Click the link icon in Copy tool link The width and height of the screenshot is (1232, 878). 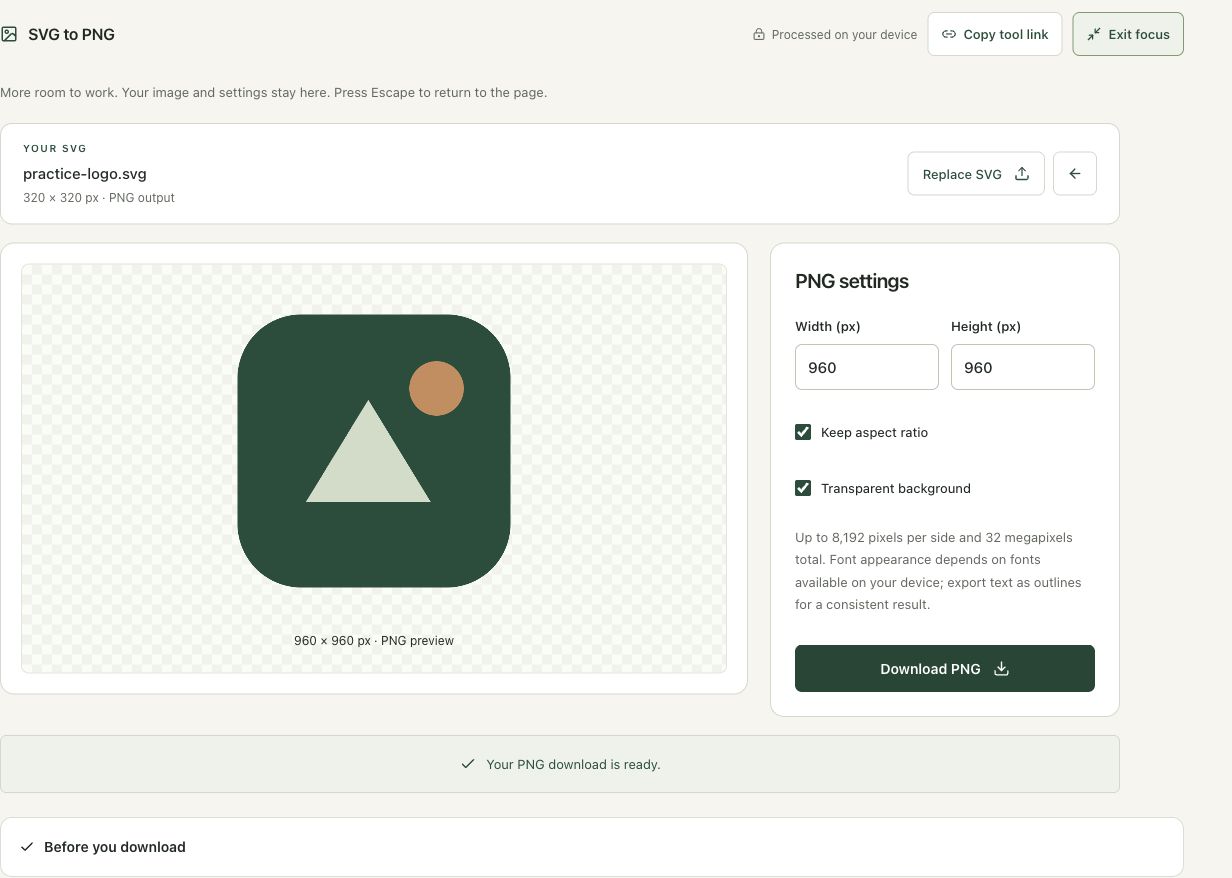[949, 34]
